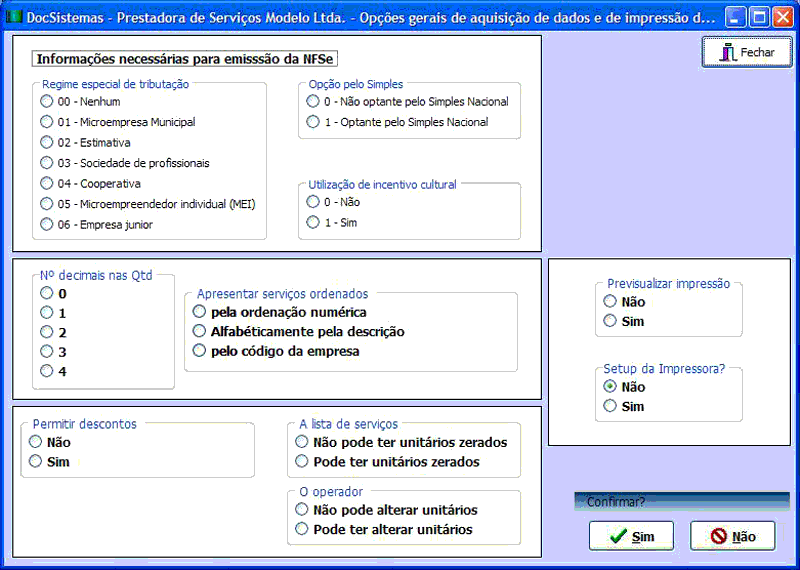800x570 pixels.
Task: Set quantity decimals to 4
Action: pos(46,371)
